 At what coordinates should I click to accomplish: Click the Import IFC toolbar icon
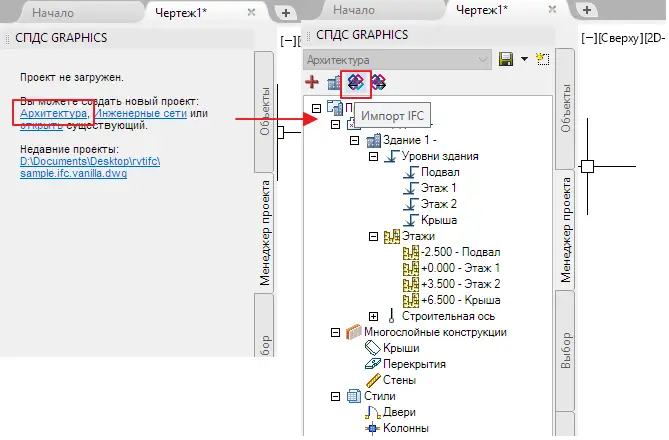click(355, 82)
